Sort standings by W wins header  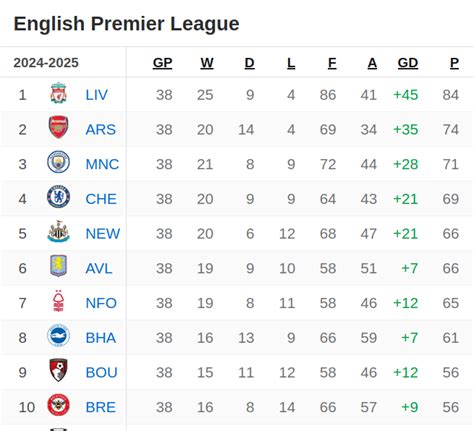pyautogui.click(x=207, y=63)
